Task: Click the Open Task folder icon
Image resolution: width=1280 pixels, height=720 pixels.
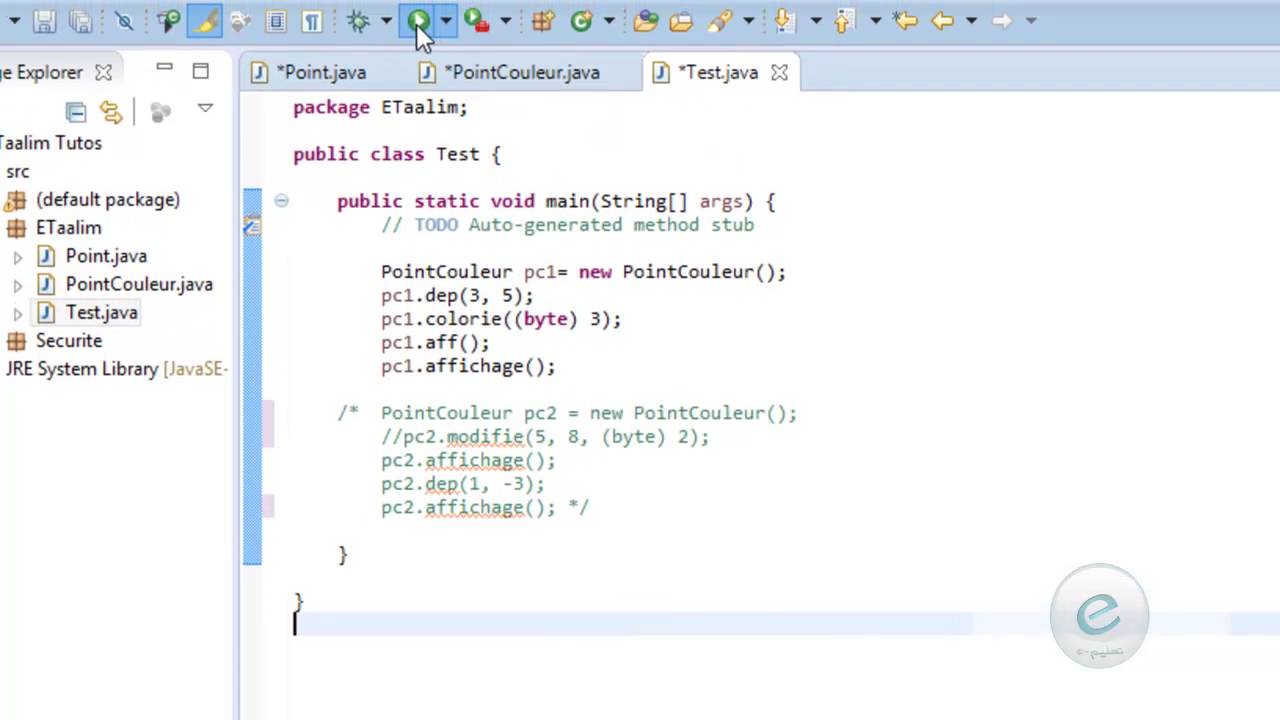Action: (681, 20)
